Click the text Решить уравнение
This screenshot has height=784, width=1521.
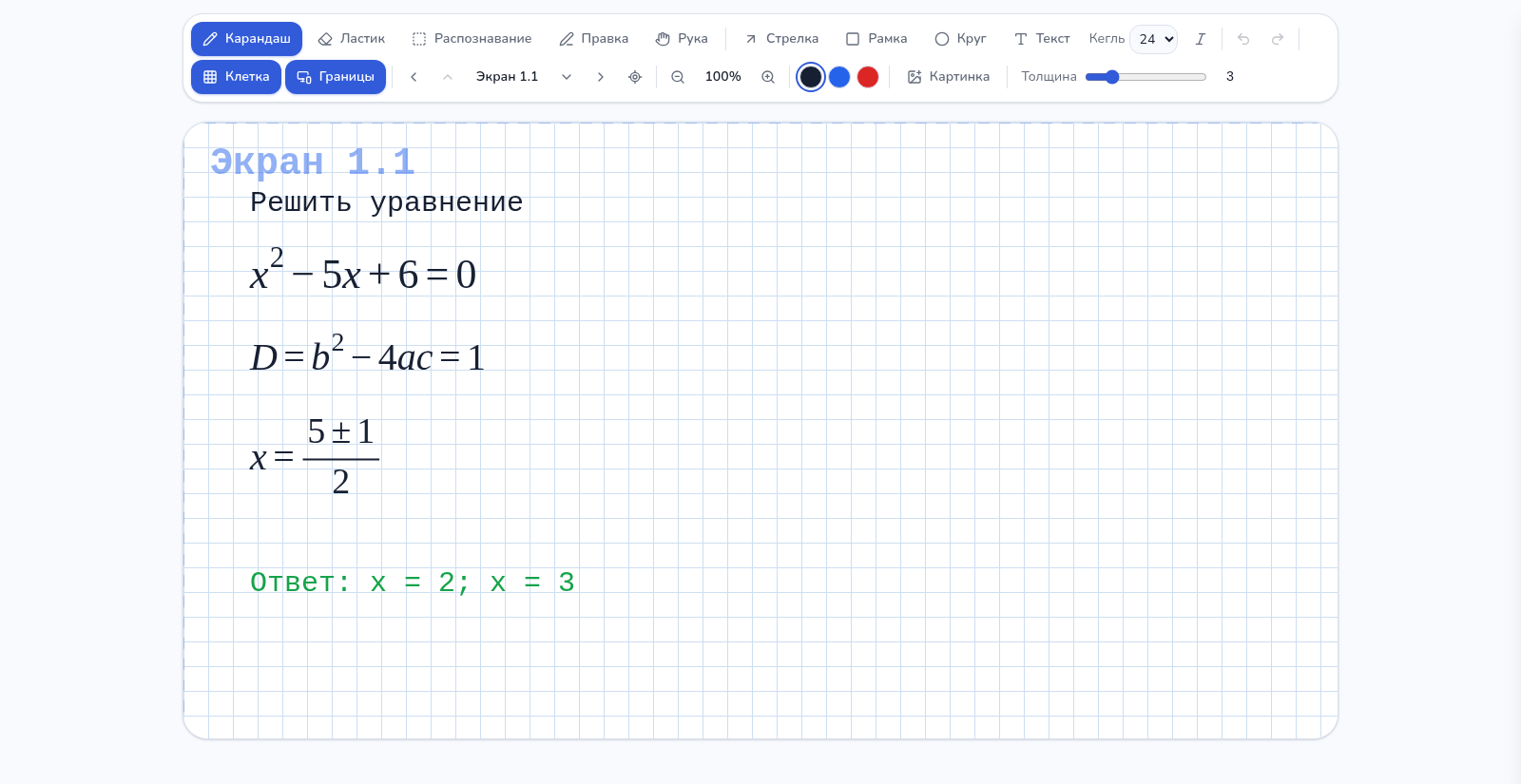coord(387,201)
